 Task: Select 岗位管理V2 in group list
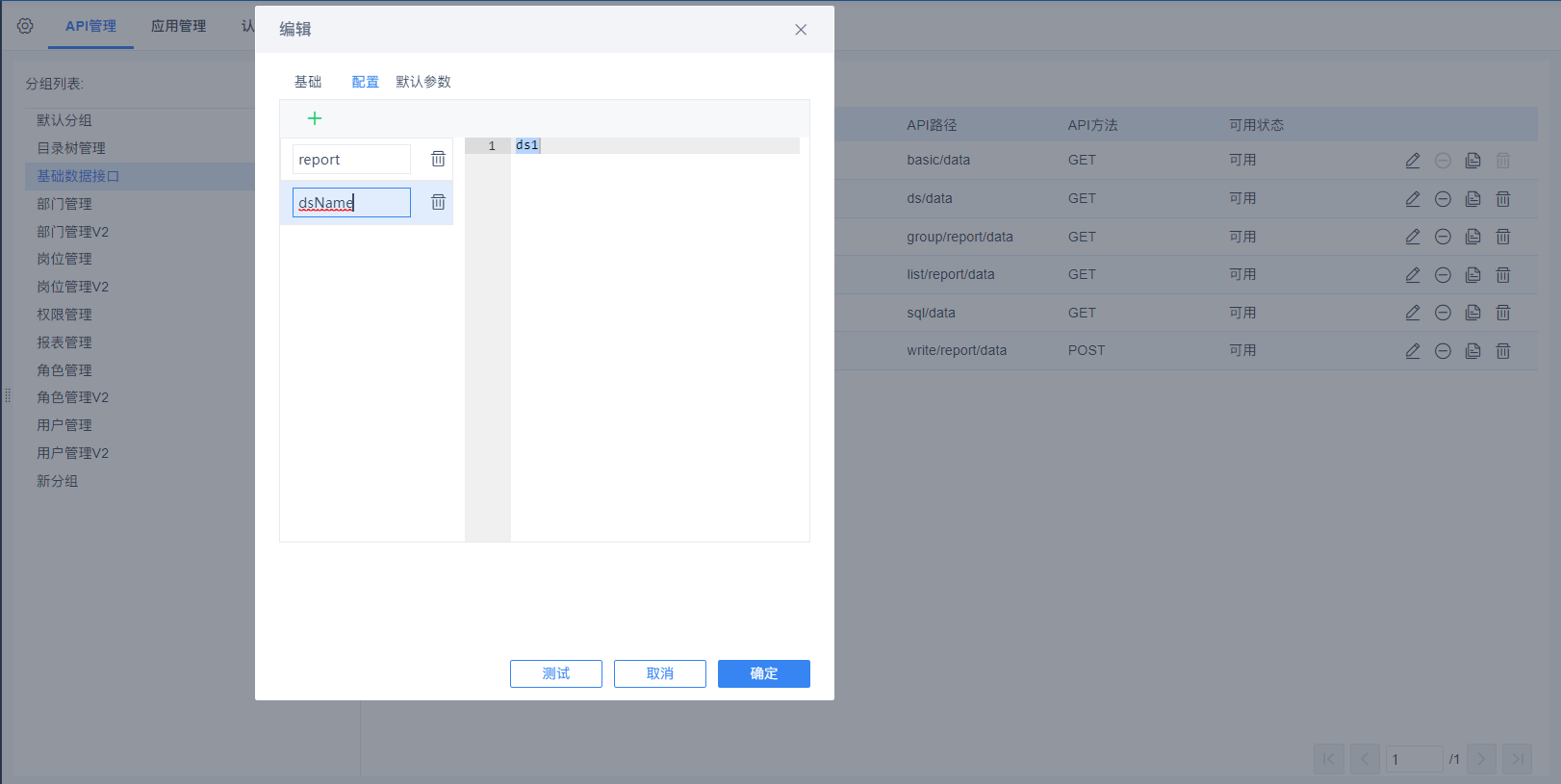pos(72,287)
